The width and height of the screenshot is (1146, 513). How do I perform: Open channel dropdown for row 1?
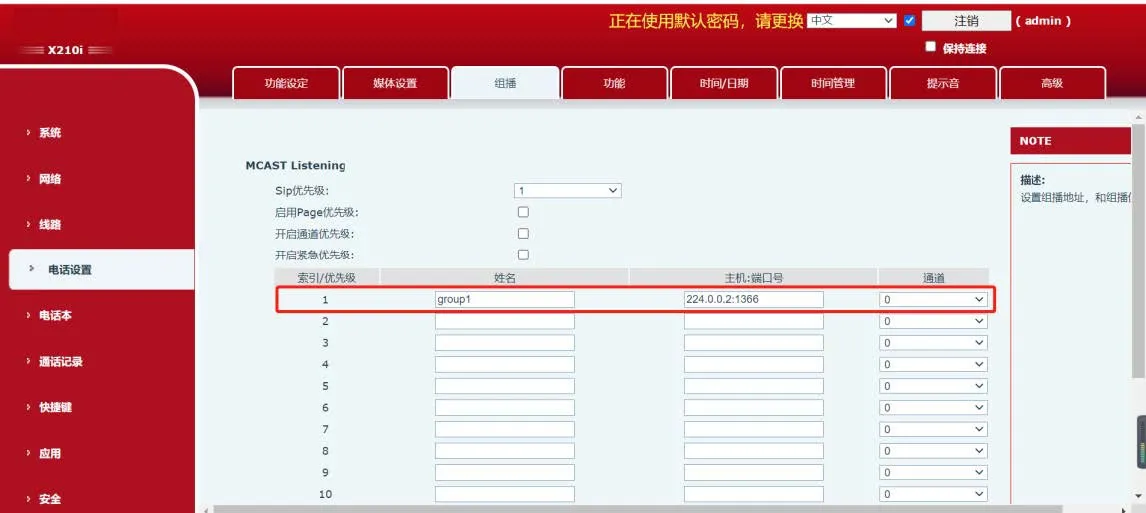[933, 299]
